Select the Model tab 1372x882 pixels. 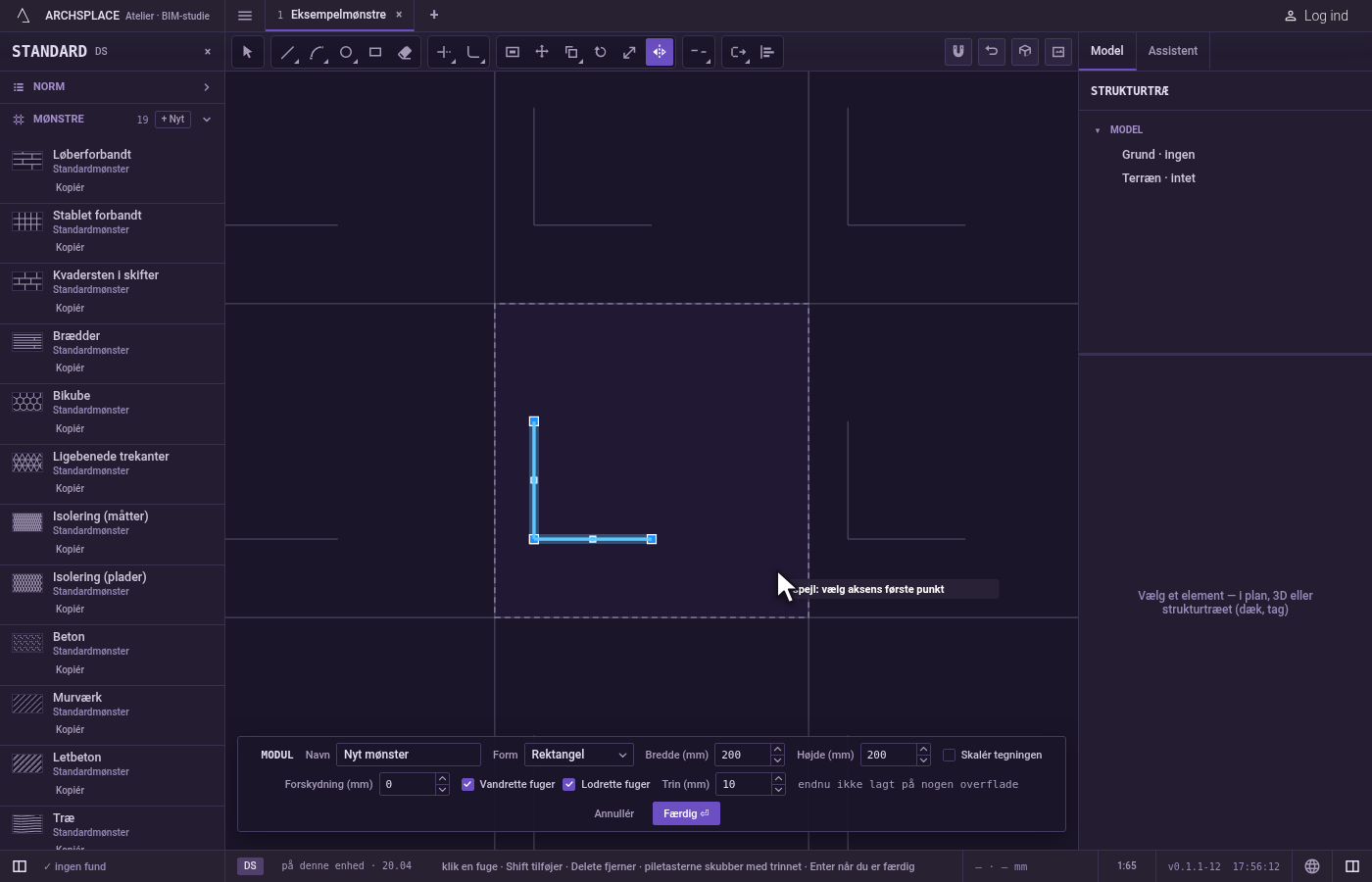coord(1107,51)
